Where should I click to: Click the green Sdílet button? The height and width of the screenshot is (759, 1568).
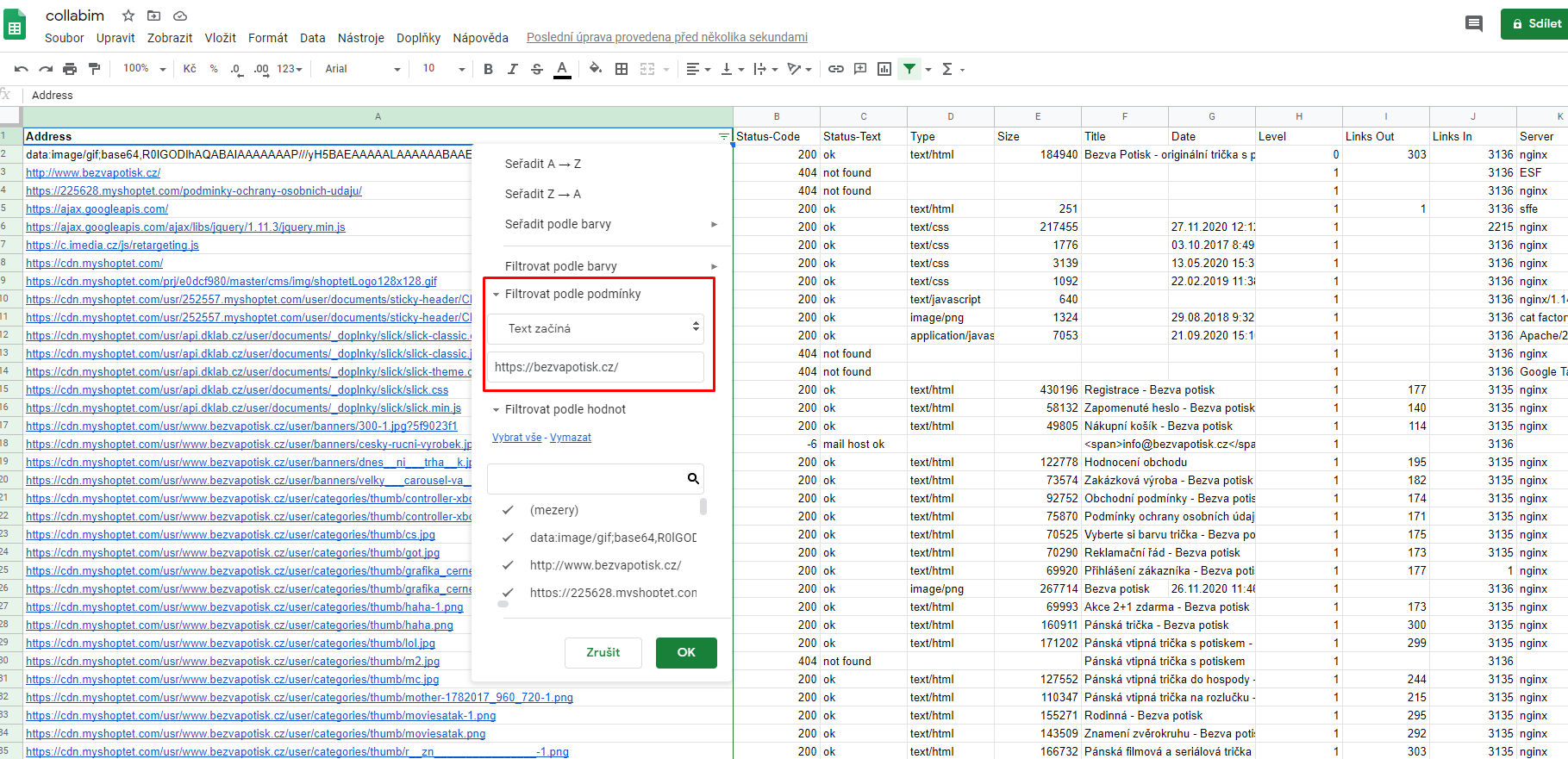pyautogui.click(x=1536, y=24)
